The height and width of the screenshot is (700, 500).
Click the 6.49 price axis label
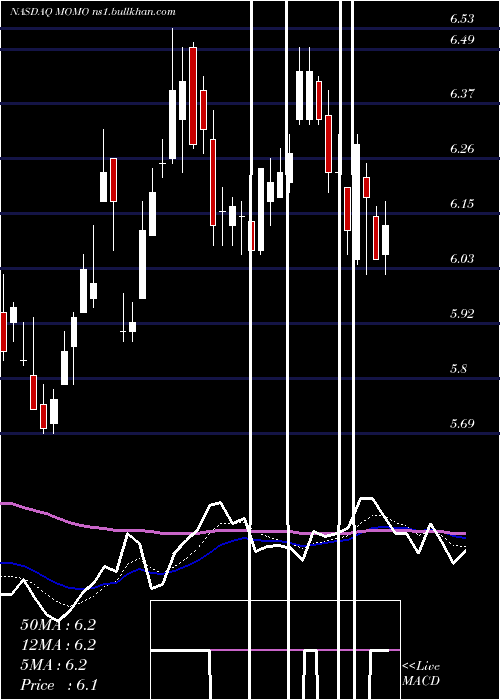pyautogui.click(x=462, y=40)
